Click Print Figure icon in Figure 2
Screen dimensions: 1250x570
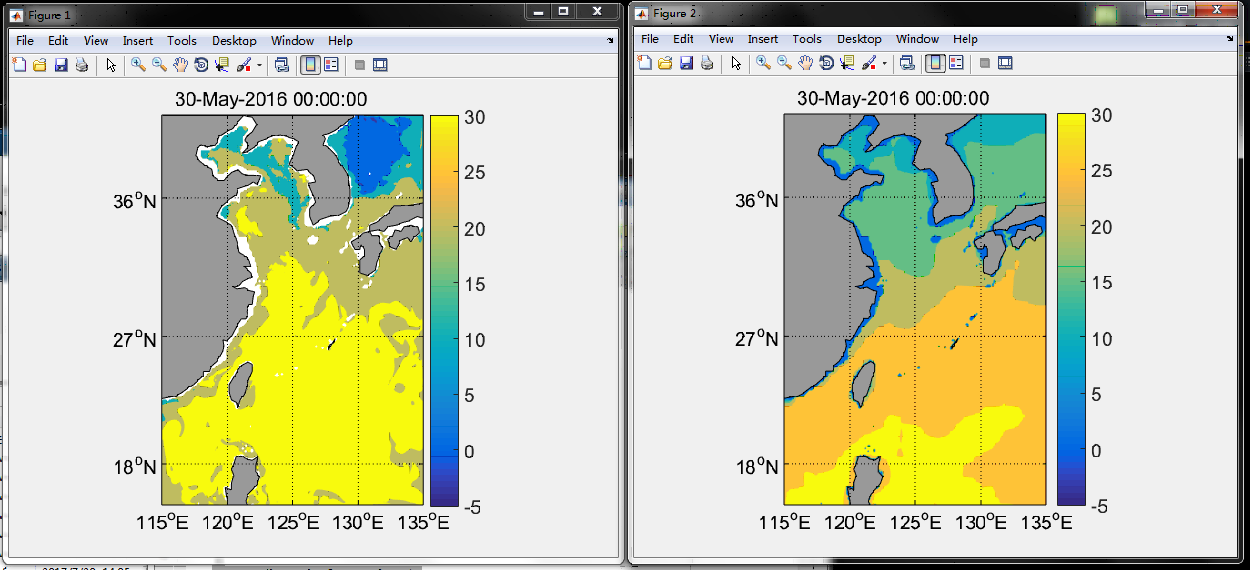(707, 63)
